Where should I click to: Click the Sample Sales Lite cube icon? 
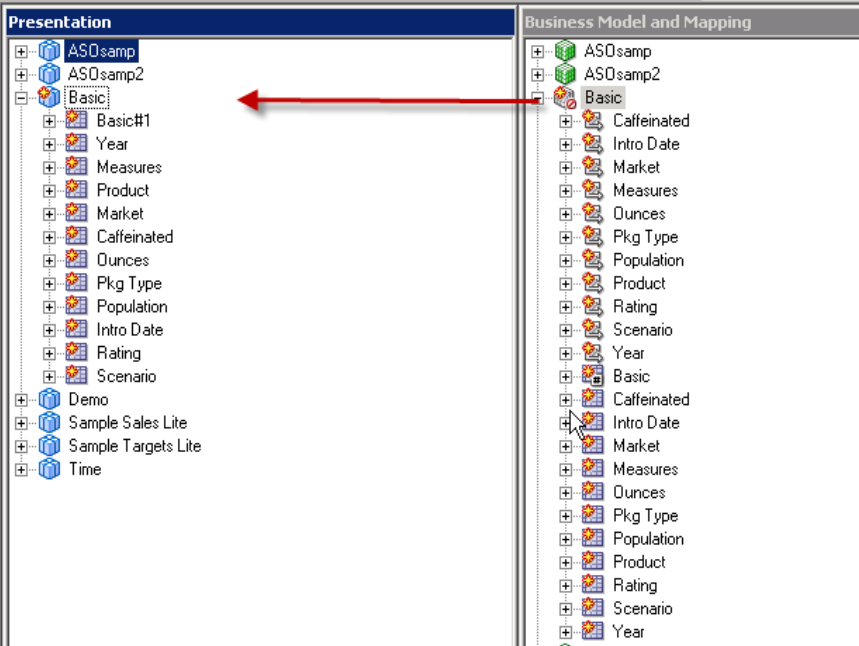[49, 423]
